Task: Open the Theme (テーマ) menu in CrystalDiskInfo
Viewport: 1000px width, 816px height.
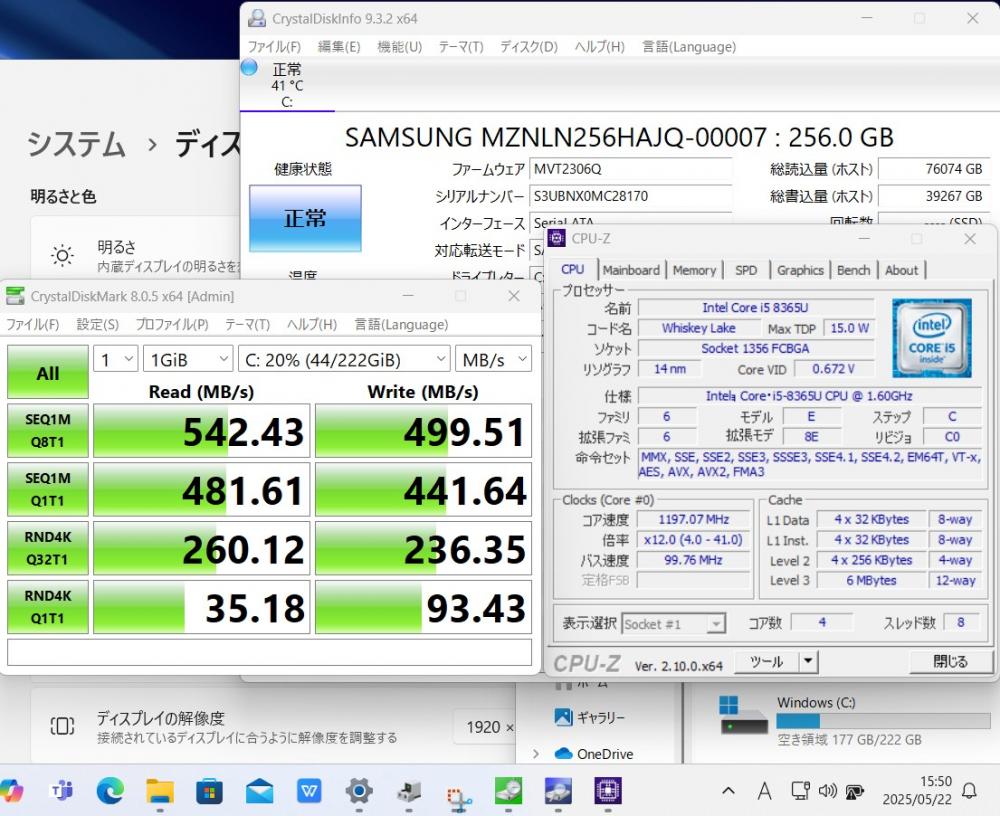Action: [460, 47]
